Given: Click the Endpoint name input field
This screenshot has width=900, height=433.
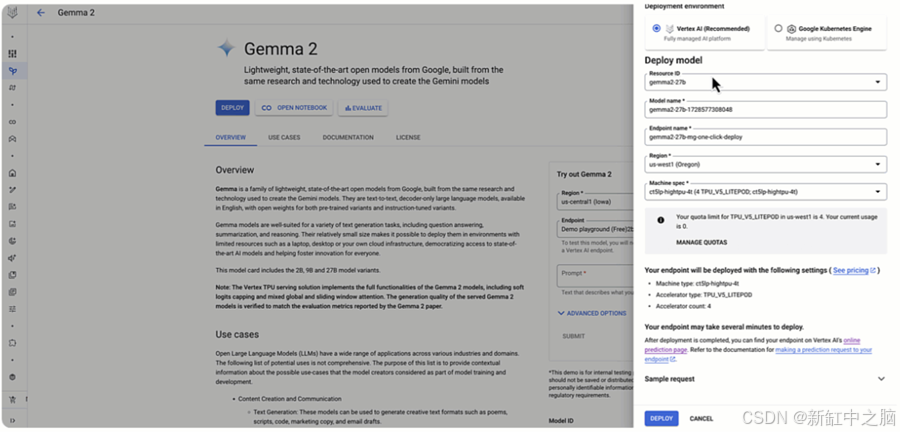Looking at the screenshot, I should 765,137.
